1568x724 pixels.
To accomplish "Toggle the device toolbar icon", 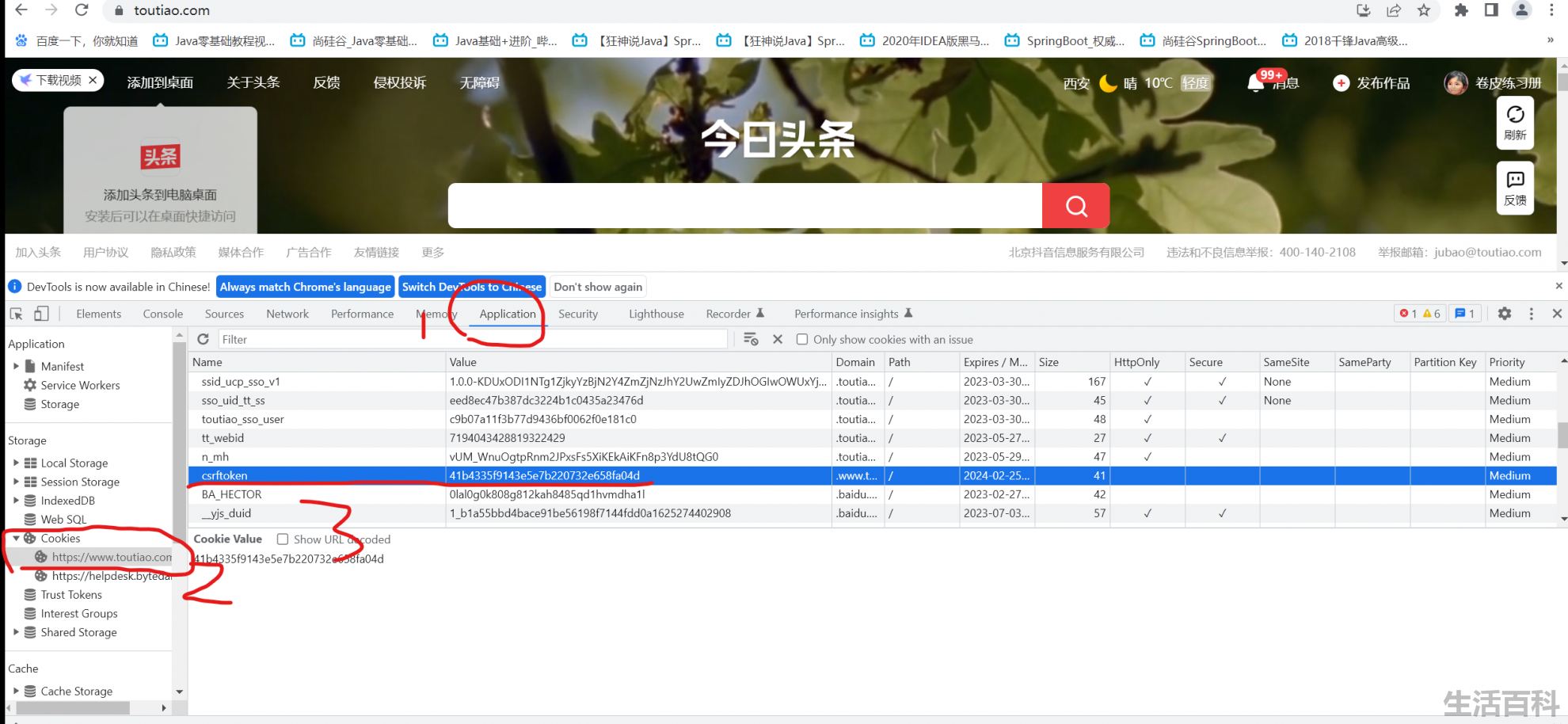I will (41, 314).
